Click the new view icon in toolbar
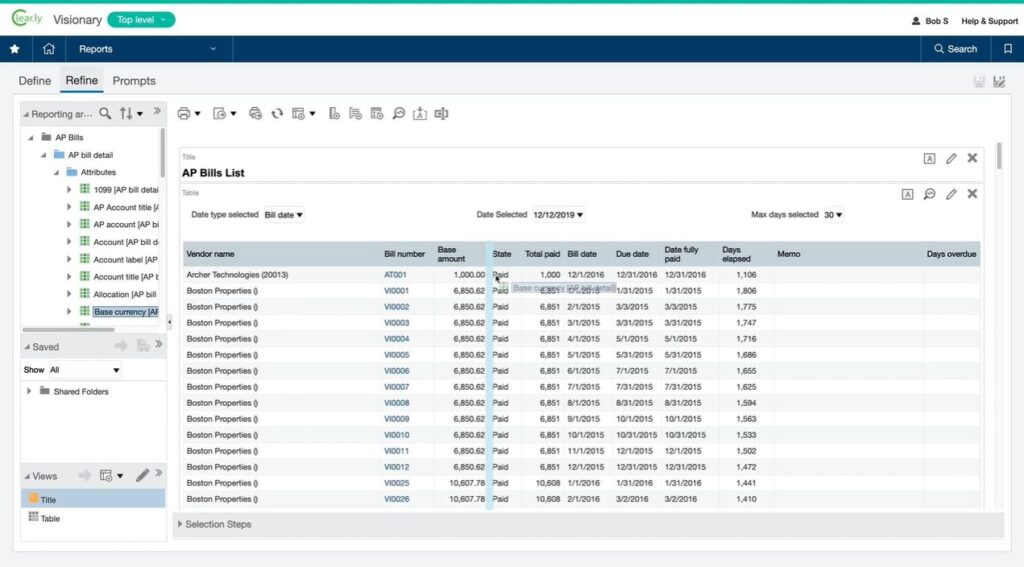The height and width of the screenshot is (567, 1024). 298,114
